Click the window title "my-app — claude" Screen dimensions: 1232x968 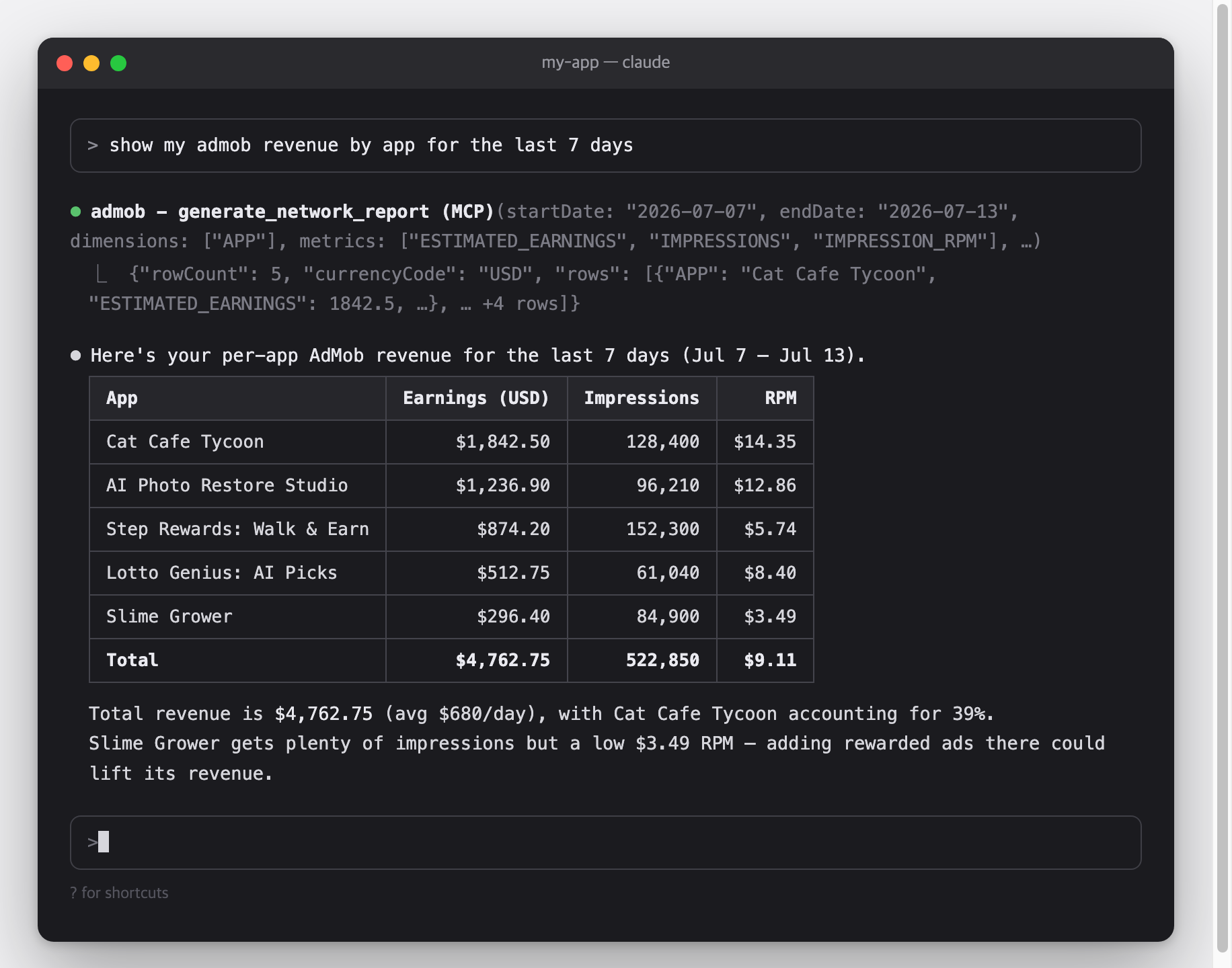(605, 63)
